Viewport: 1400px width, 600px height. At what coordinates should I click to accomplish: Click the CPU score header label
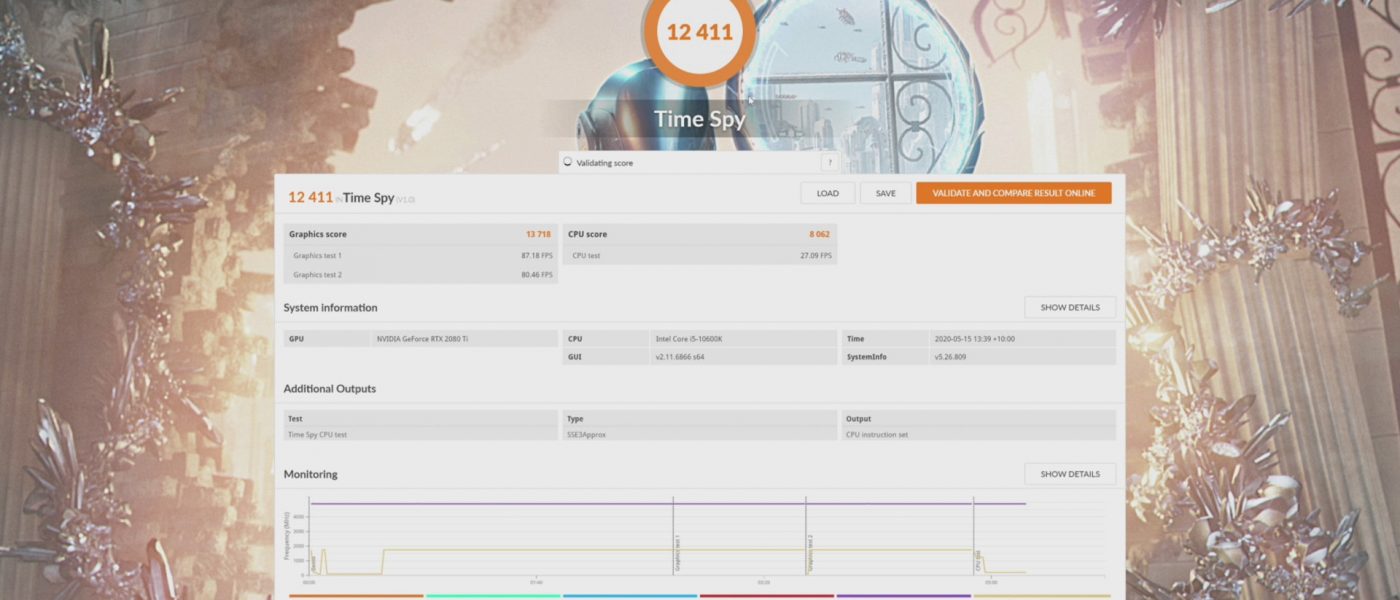[587, 234]
